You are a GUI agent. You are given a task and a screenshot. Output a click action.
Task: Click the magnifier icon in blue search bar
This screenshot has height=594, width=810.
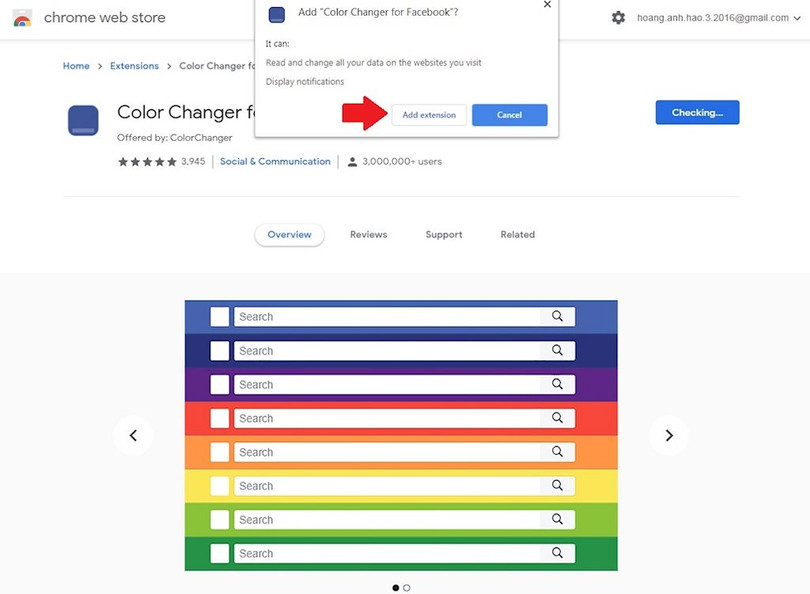click(557, 317)
